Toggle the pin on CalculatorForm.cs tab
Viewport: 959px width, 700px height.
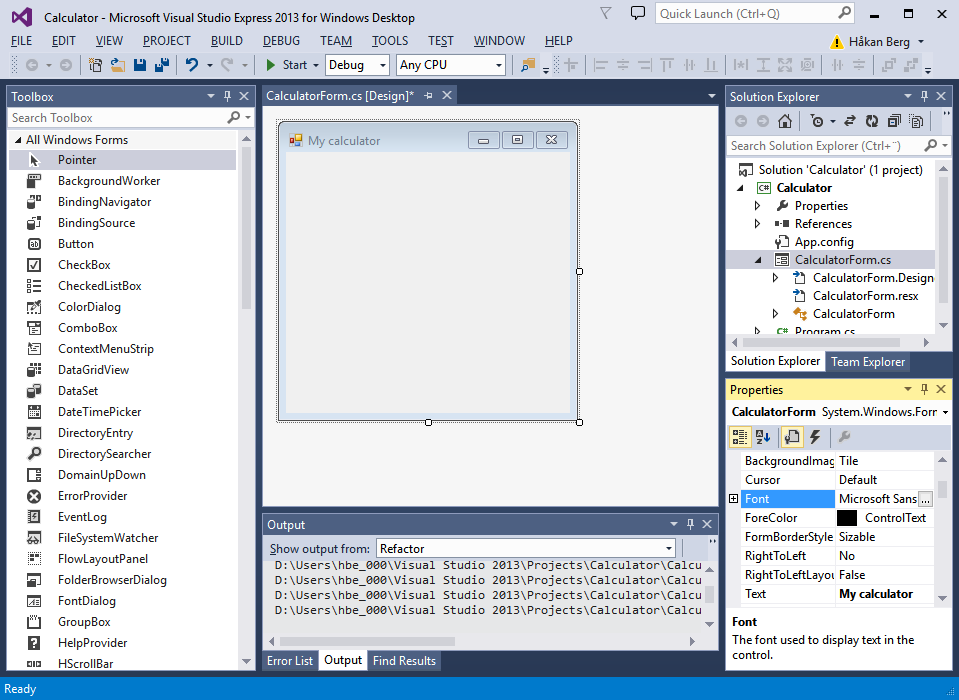429,95
